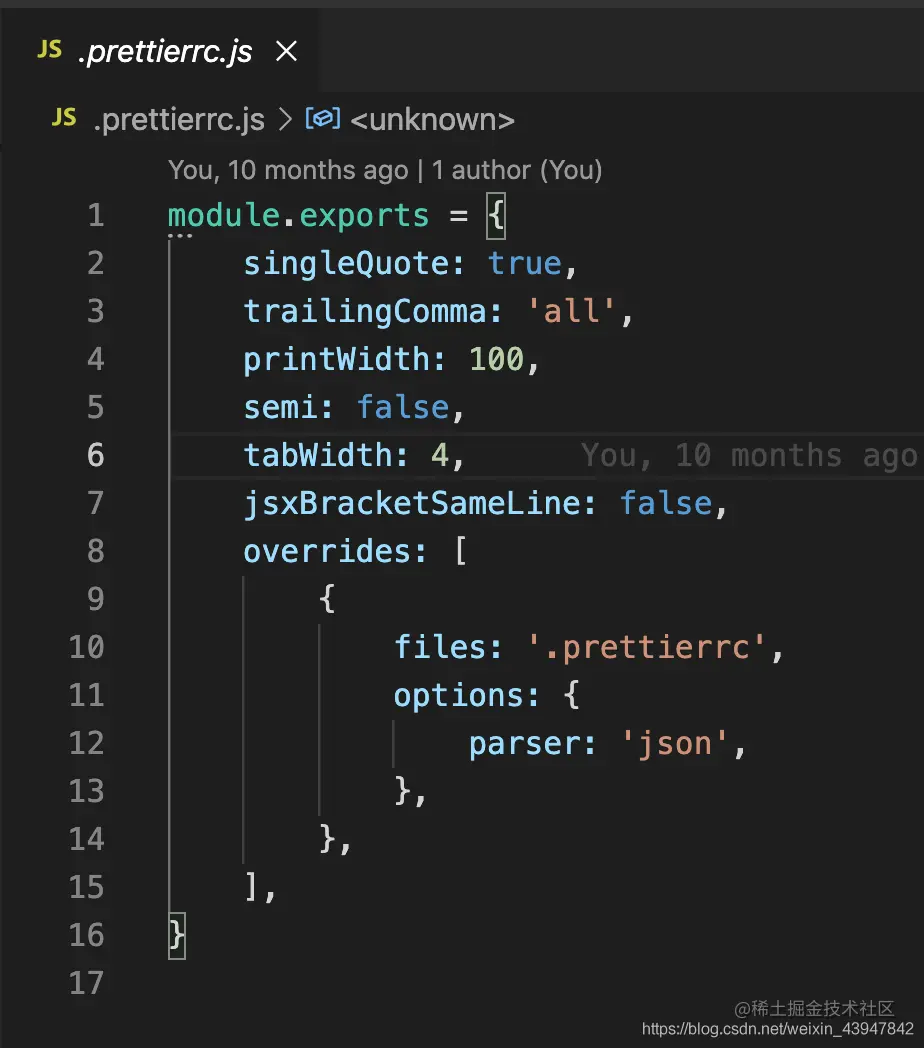
Task: Click '.prettierrc' string on line 10
Action: (x=647, y=648)
